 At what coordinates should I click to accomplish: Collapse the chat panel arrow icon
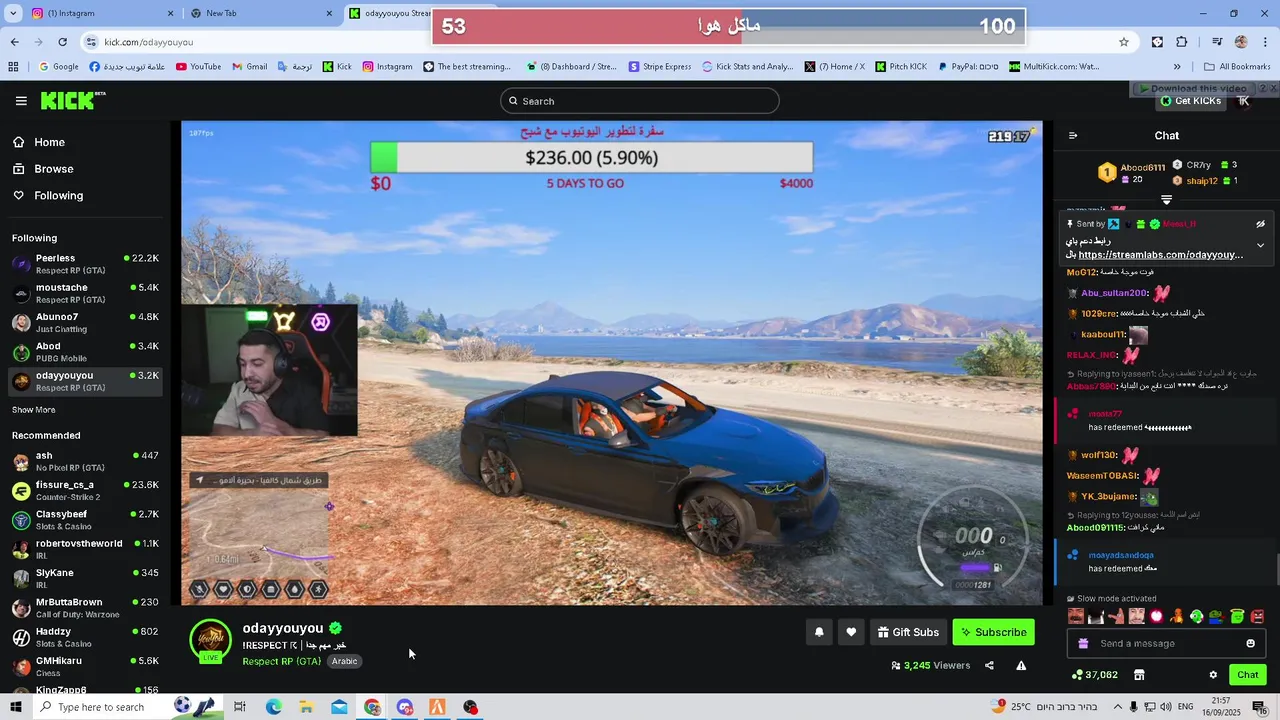1073,136
